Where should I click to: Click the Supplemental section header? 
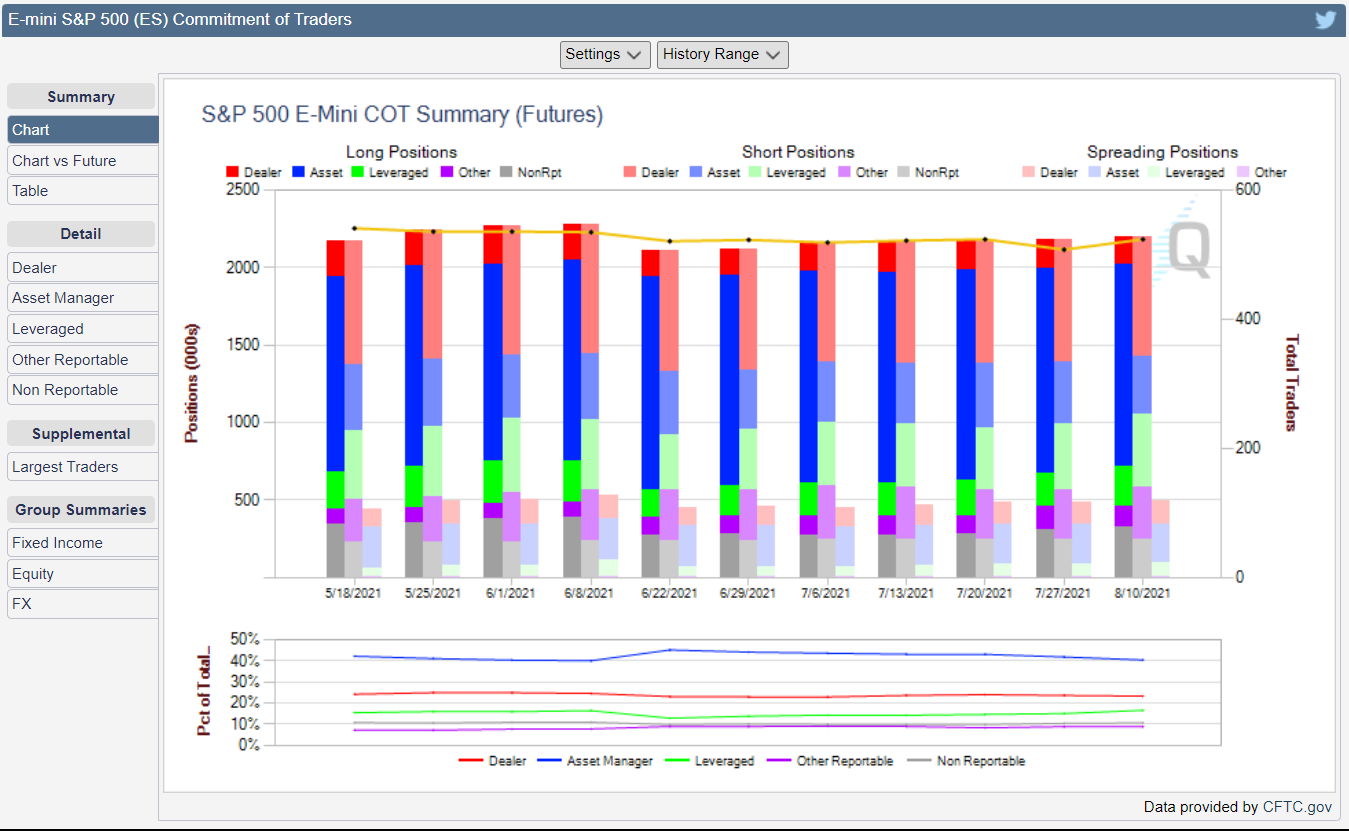point(81,434)
